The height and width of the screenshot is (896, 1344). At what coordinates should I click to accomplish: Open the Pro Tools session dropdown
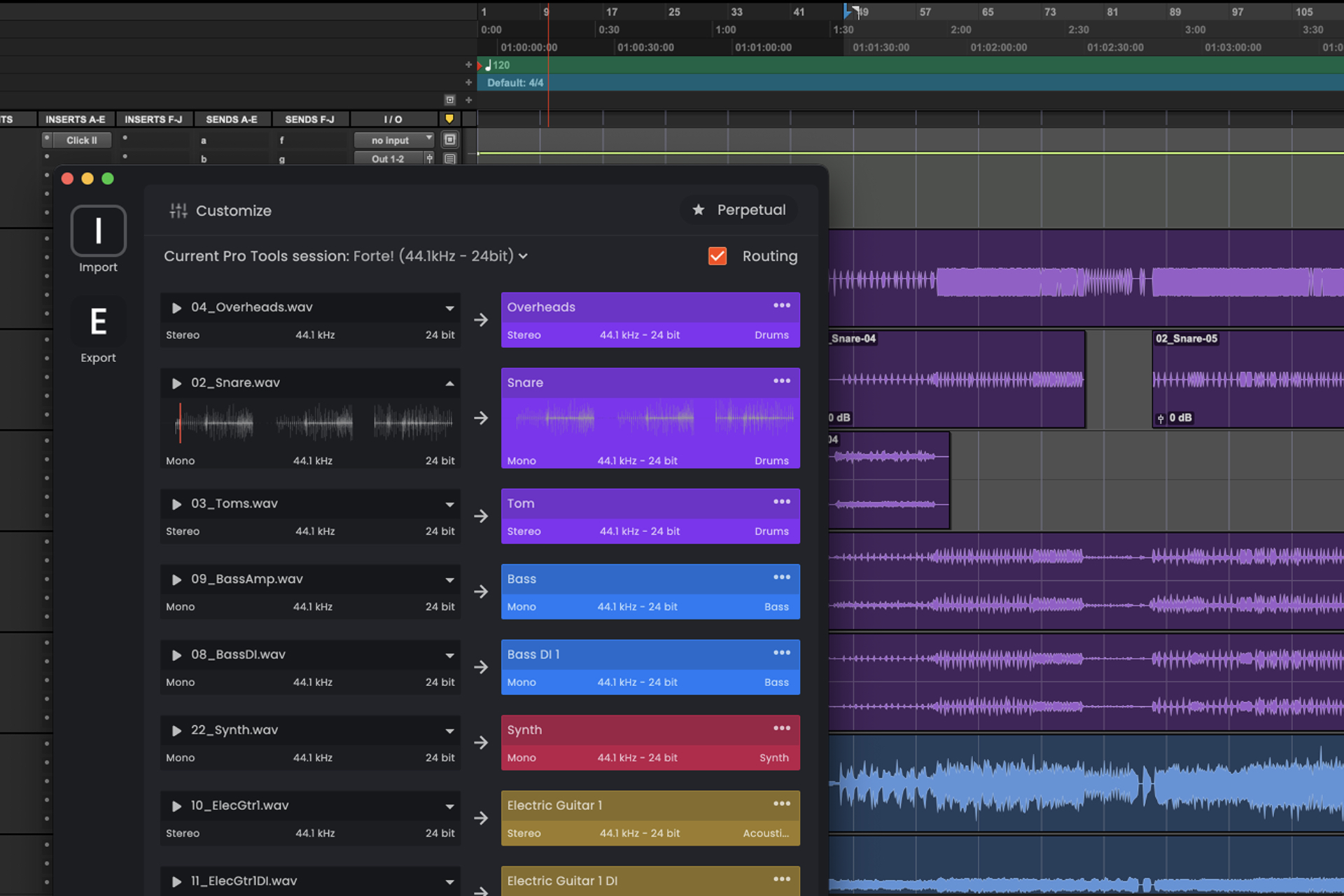(x=523, y=256)
